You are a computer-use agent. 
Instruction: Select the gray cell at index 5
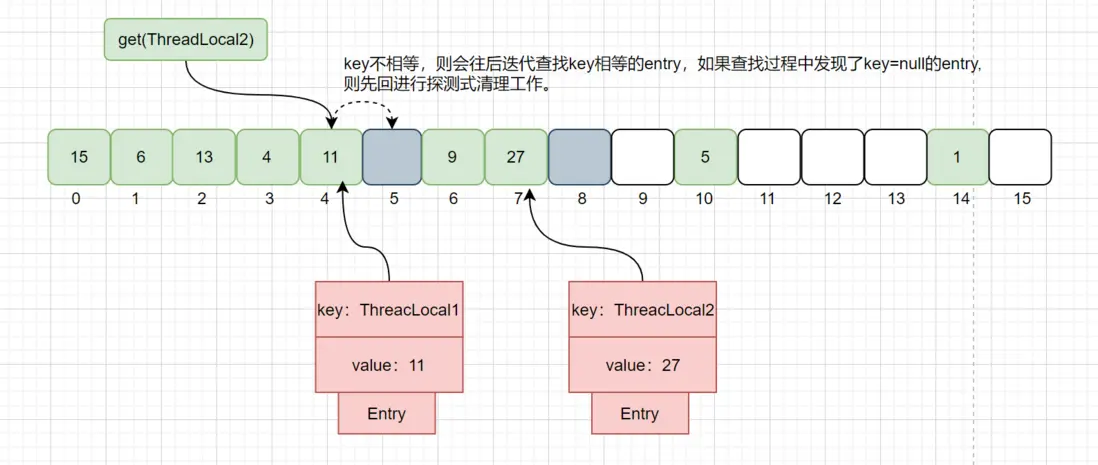pyautogui.click(x=393, y=157)
